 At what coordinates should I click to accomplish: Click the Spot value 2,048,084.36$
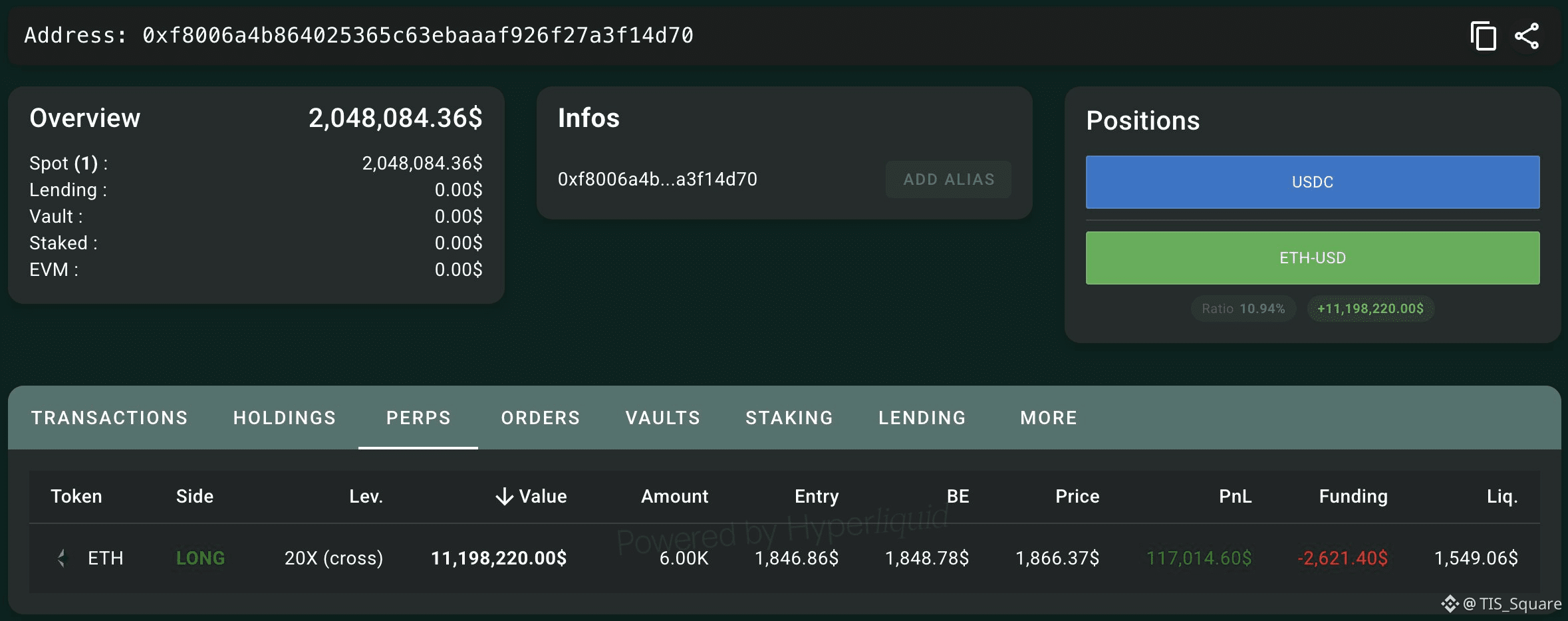[422, 164]
